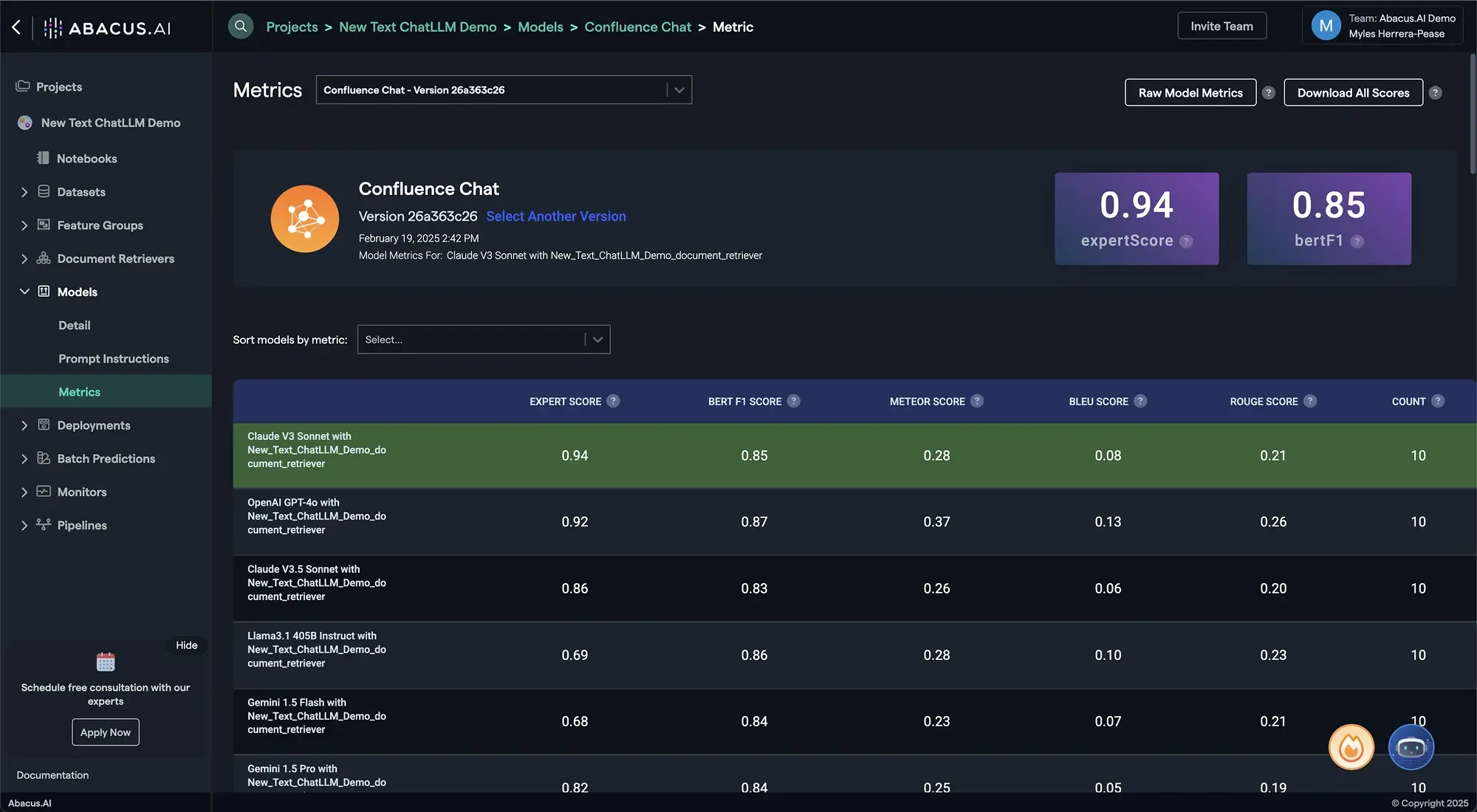This screenshot has height=812, width=1477.
Task: Click help icon next to Raw Model Metrics
Action: click(1269, 93)
